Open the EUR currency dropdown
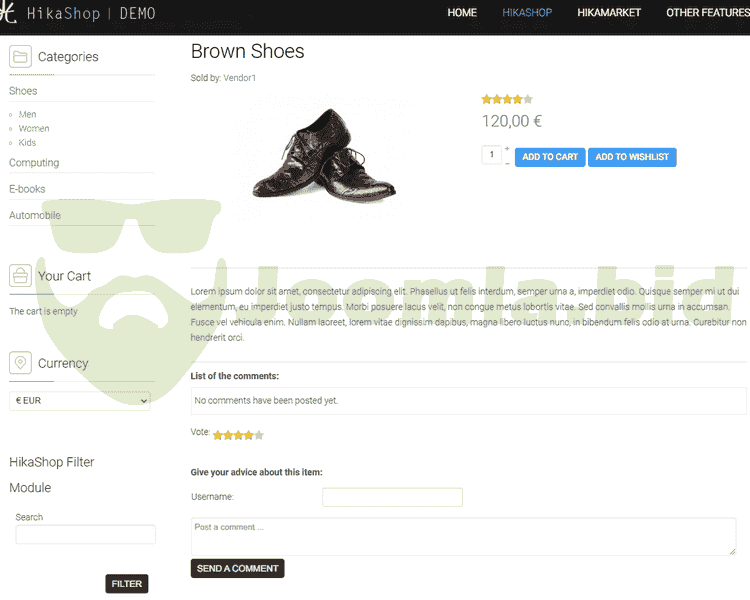Screen dimensions: 750x600 click(x=80, y=401)
